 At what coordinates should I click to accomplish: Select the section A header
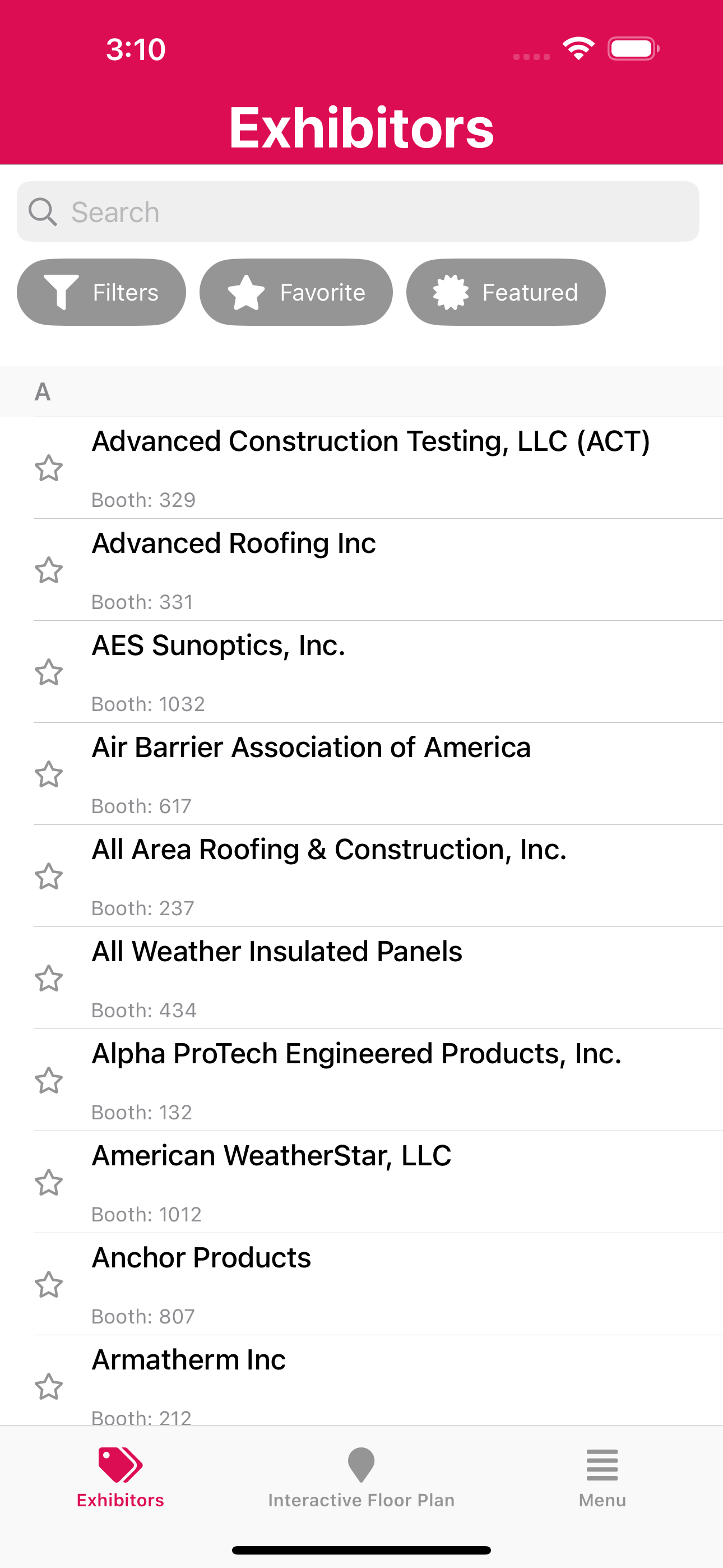[361, 391]
